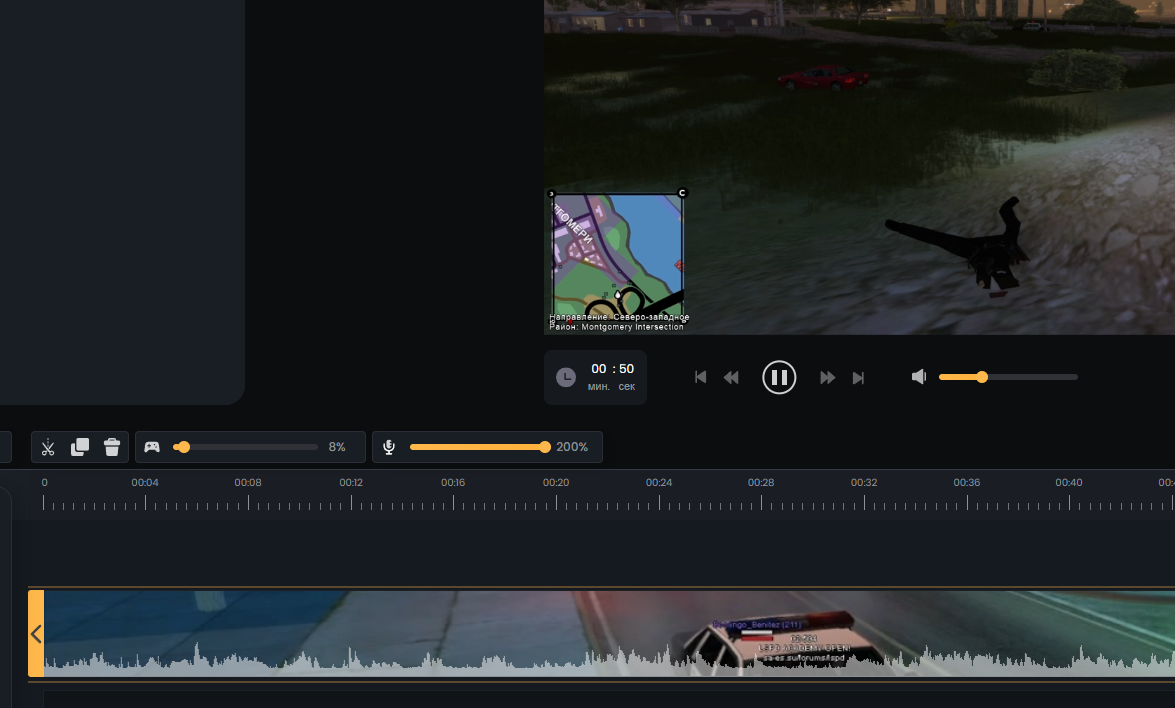Duplicate the selected clip

point(80,447)
